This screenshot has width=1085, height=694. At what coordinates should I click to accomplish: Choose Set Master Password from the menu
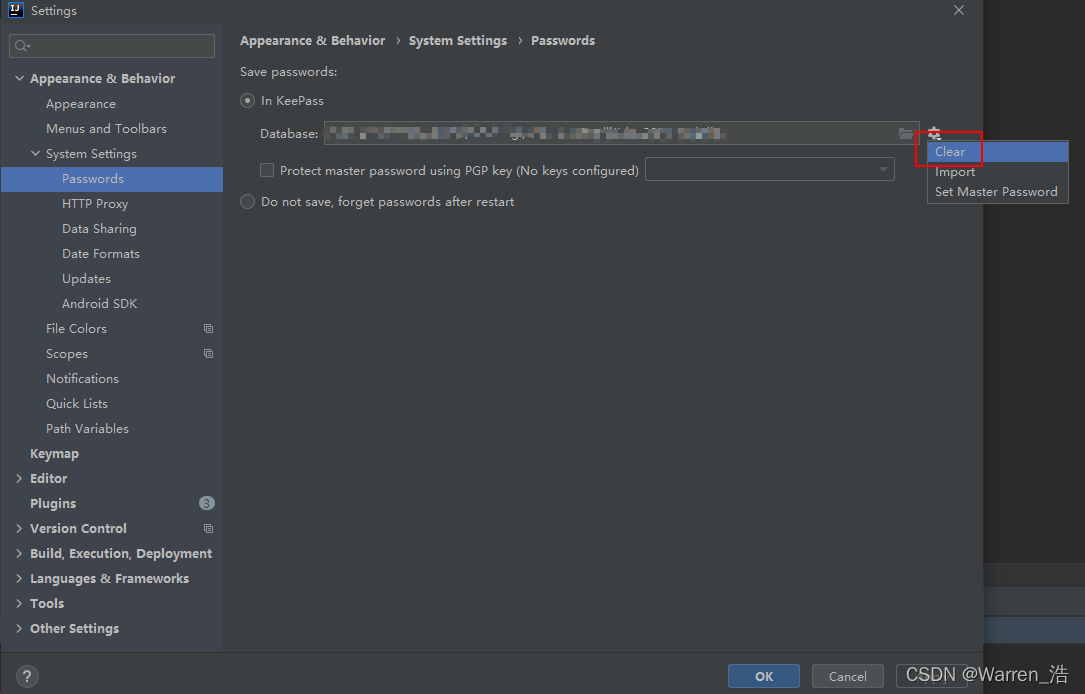coord(998,192)
